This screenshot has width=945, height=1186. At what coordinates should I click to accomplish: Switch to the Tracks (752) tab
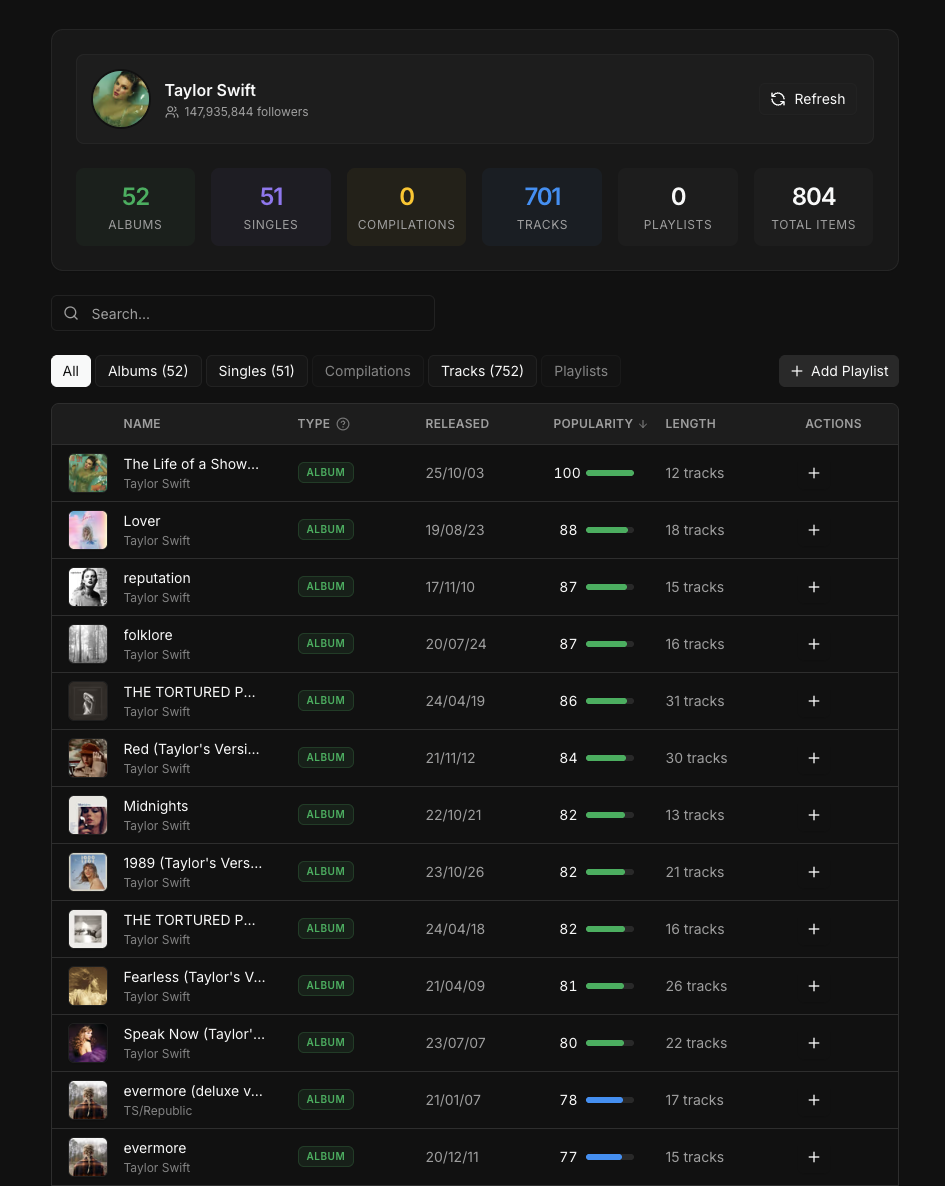(482, 371)
